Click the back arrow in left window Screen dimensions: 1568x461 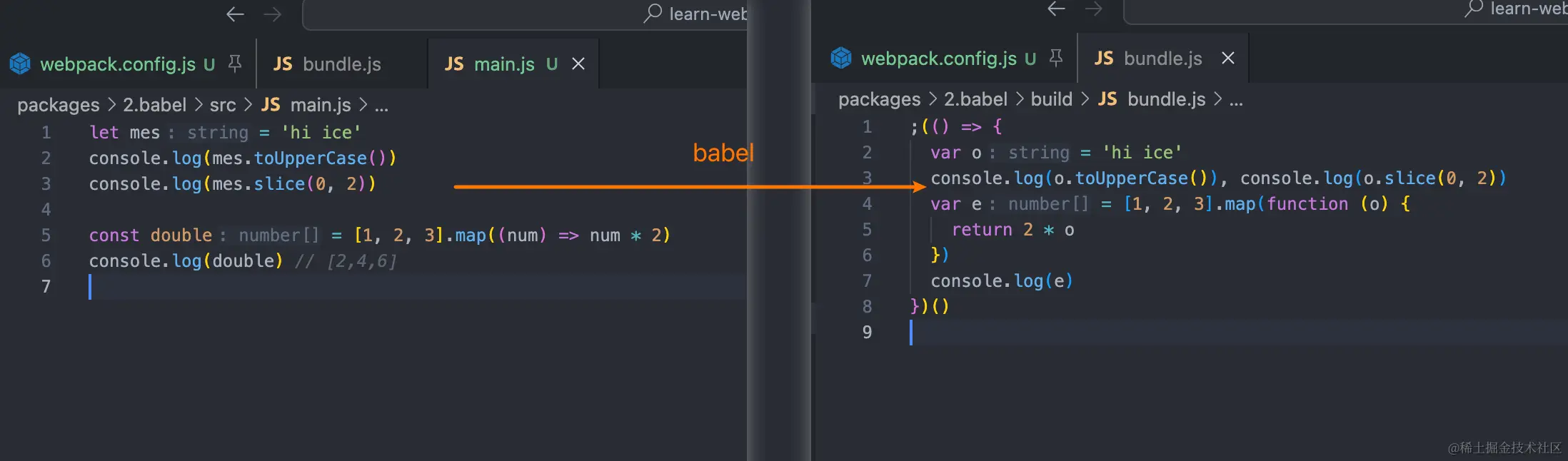(235, 14)
